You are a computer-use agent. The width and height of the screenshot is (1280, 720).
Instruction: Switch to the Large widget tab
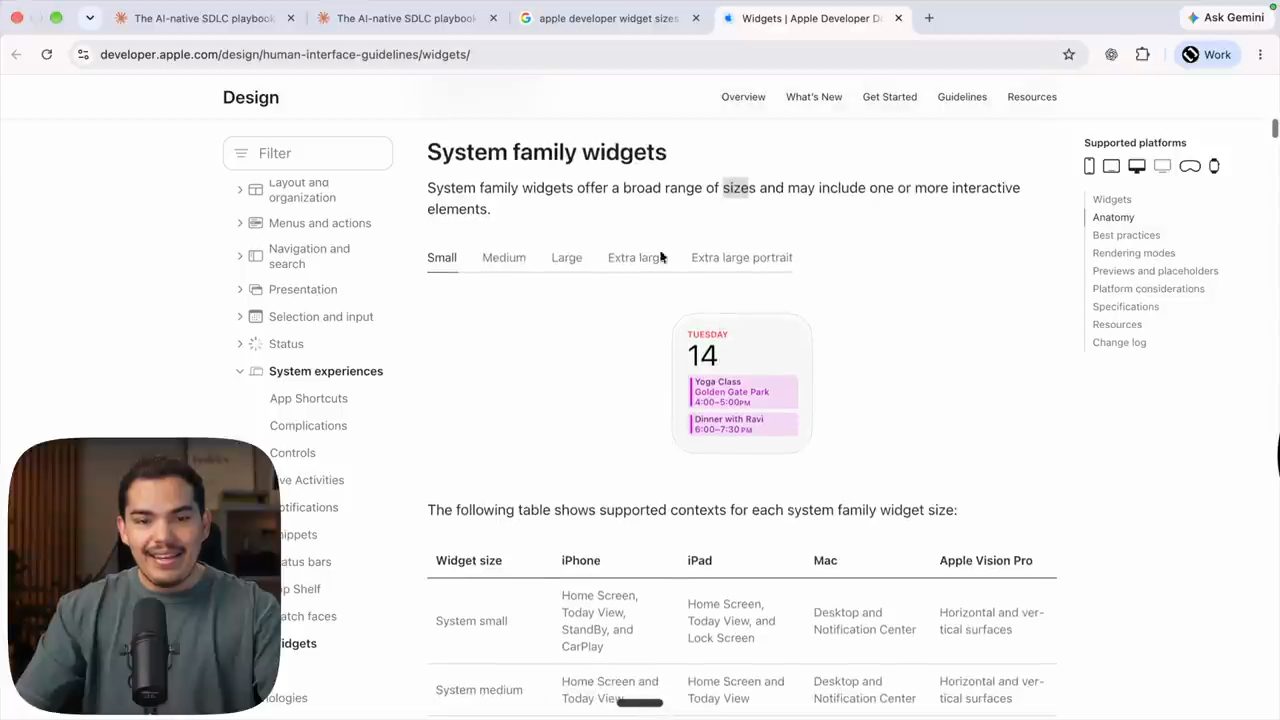[x=567, y=257]
